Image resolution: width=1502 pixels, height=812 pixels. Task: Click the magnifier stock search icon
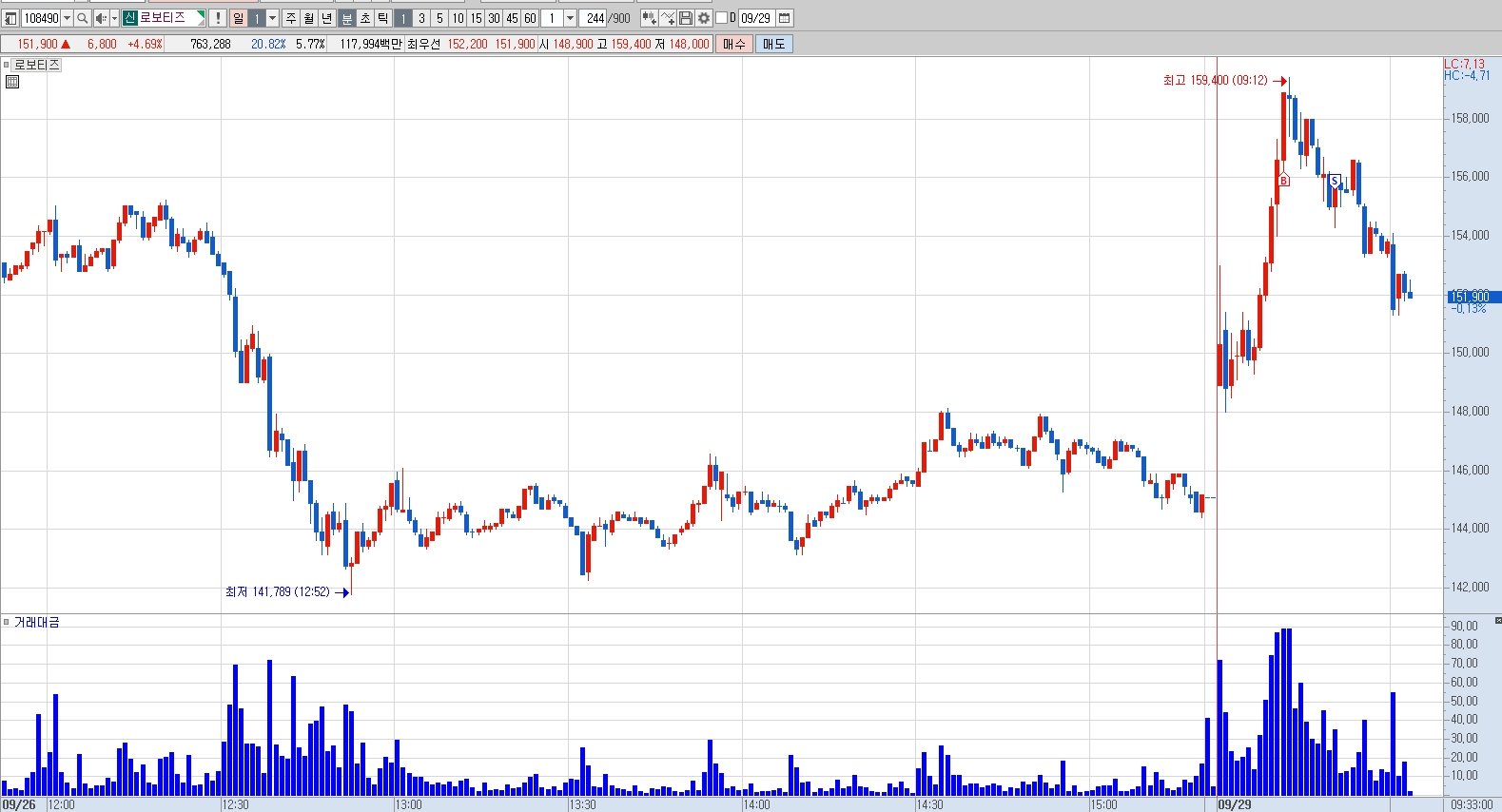[83, 18]
